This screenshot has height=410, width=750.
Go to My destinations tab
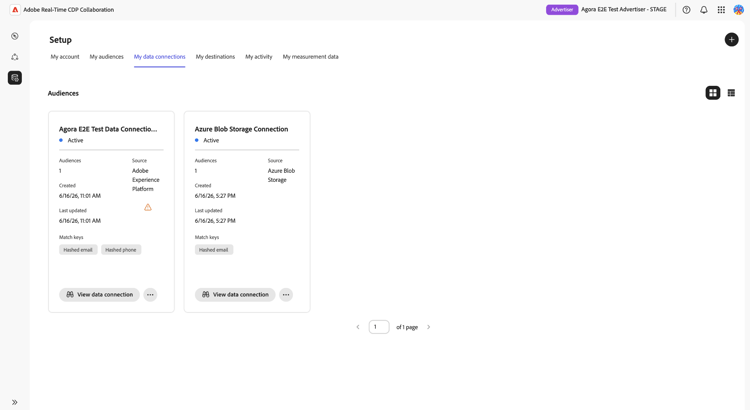[x=215, y=57]
